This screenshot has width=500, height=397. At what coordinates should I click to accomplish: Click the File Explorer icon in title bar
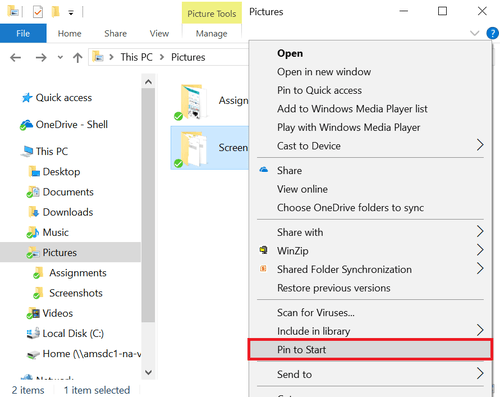[13, 12]
